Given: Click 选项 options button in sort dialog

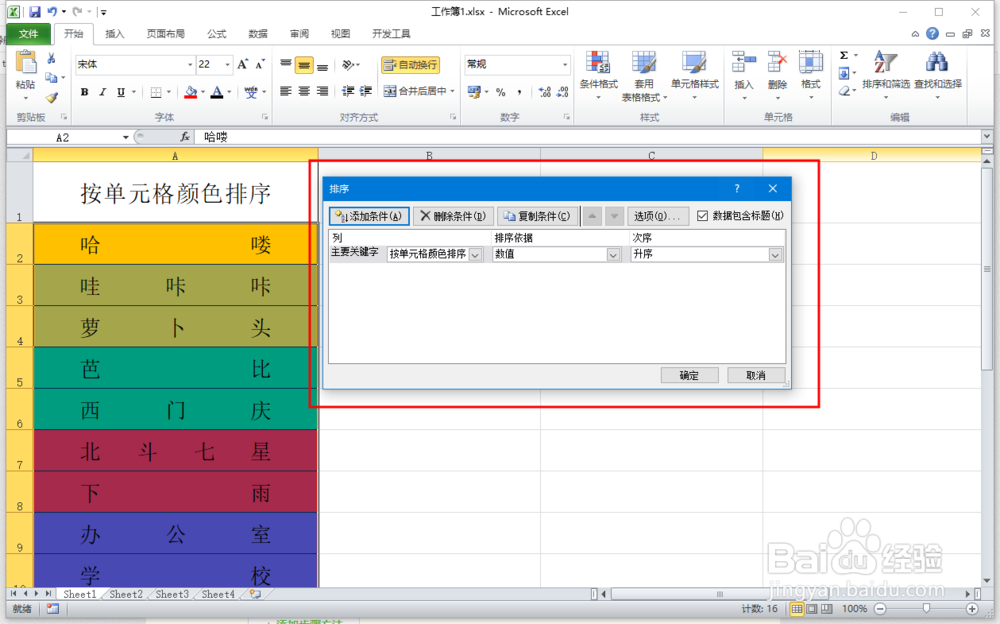Looking at the screenshot, I should click(658, 216).
